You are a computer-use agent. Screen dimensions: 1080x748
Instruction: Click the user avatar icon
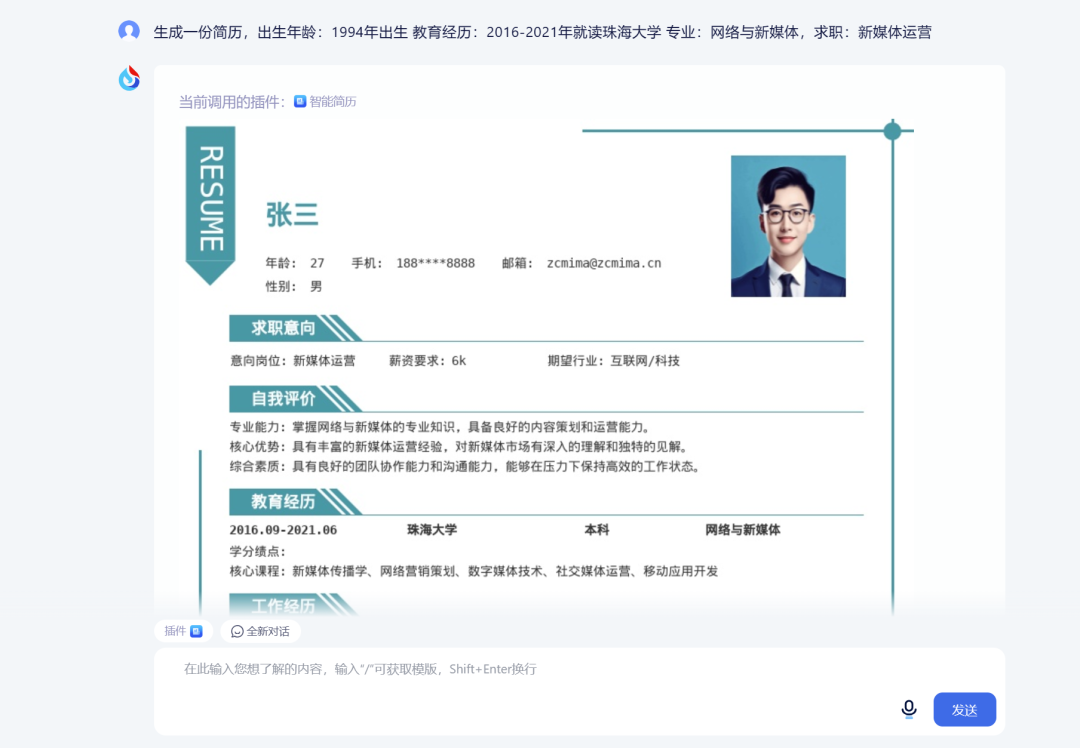[129, 31]
